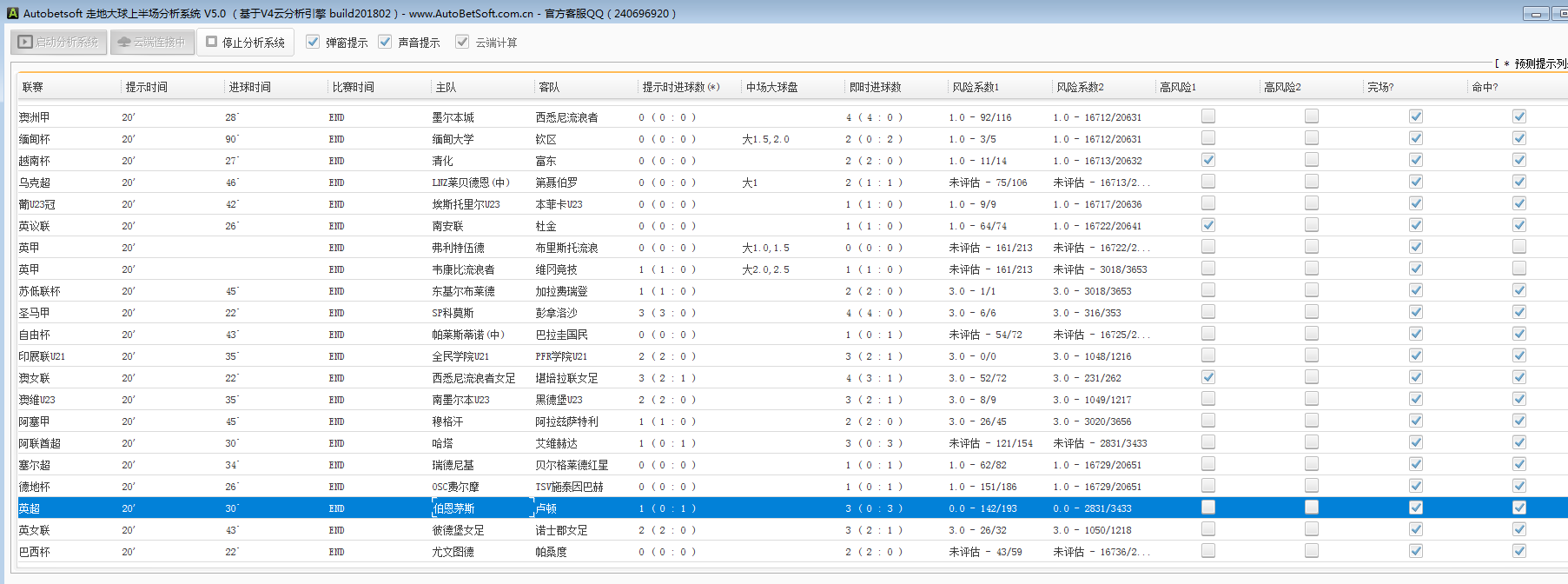1568x584 pixels.
Task: Disable the 声音提示 checkbox
Action: pos(385,42)
